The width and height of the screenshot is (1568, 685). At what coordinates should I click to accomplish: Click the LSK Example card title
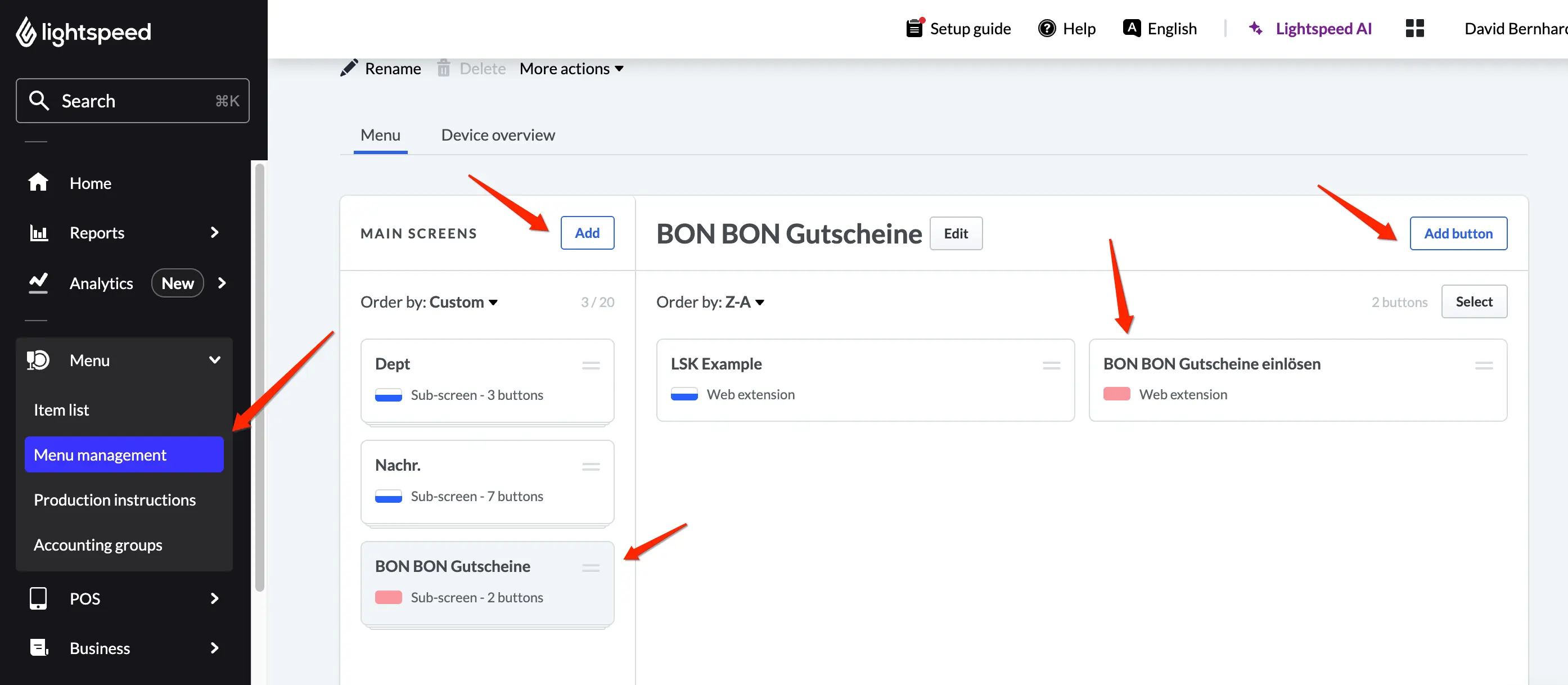tap(716, 363)
